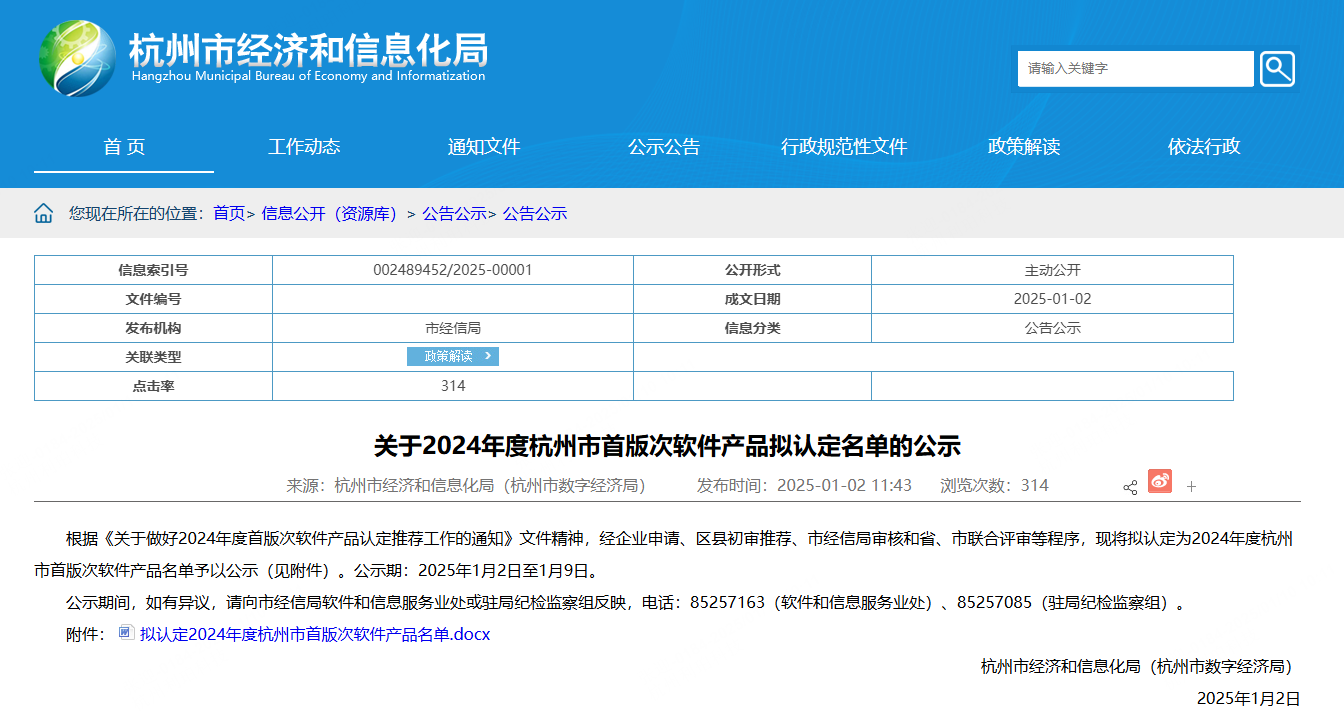Share article via Weibo icon
The width and height of the screenshot is (1344, 723).
coord(1159,482)
